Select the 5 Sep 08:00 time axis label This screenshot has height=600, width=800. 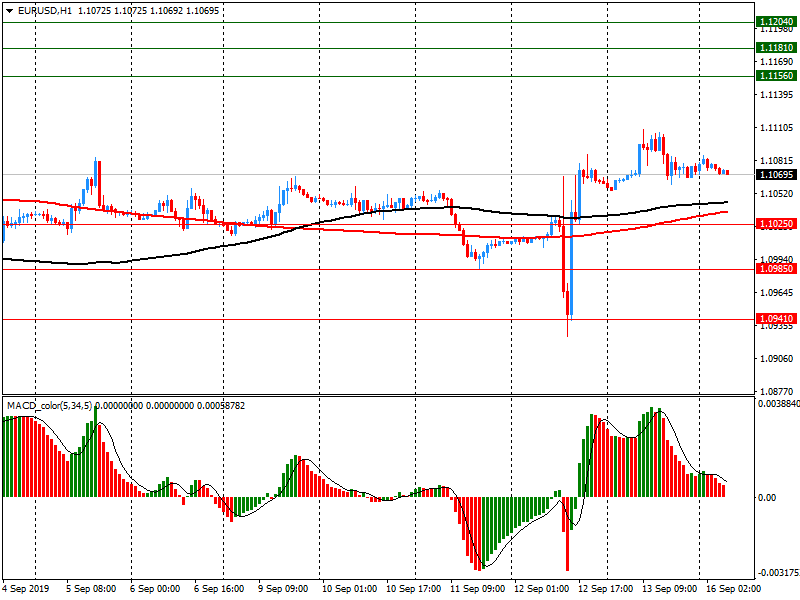[x=91, y=589]
